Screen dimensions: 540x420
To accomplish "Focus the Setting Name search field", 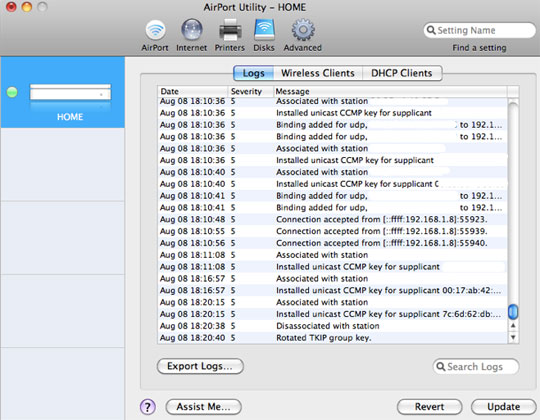I will coord(479,30).
